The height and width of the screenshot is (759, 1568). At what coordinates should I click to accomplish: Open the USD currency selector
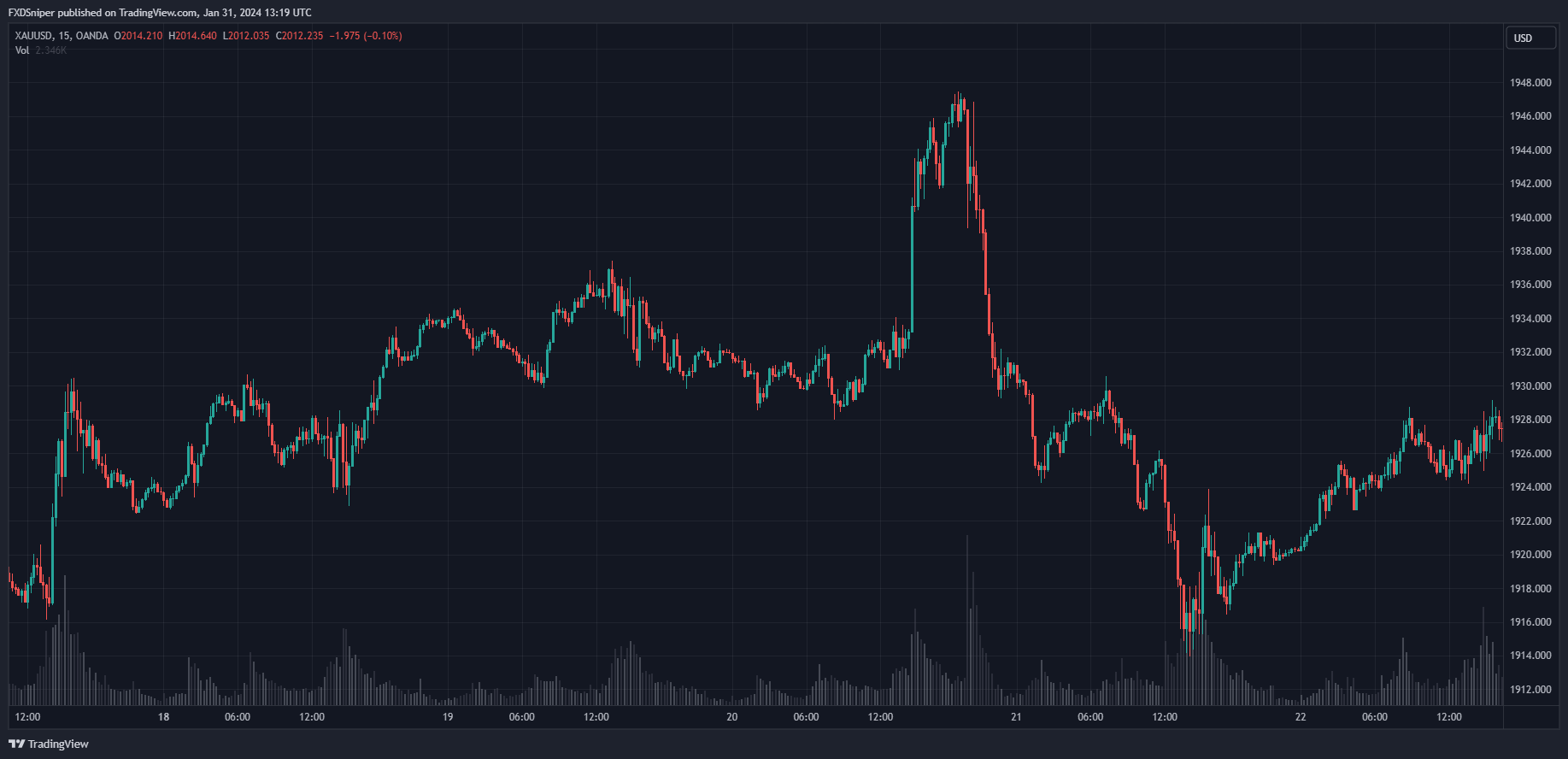(x=1530, y=38)
